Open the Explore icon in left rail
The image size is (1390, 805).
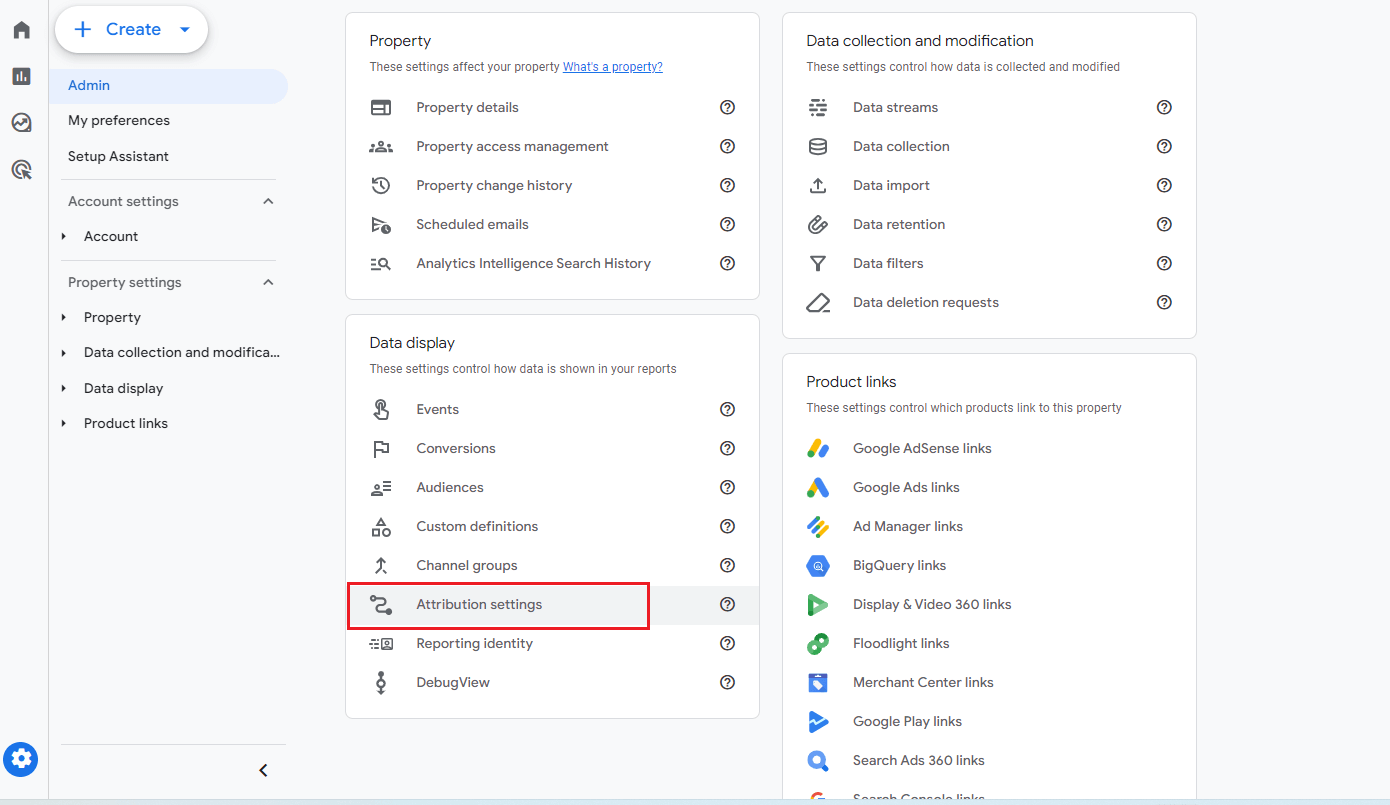click(x=21, y=123)
